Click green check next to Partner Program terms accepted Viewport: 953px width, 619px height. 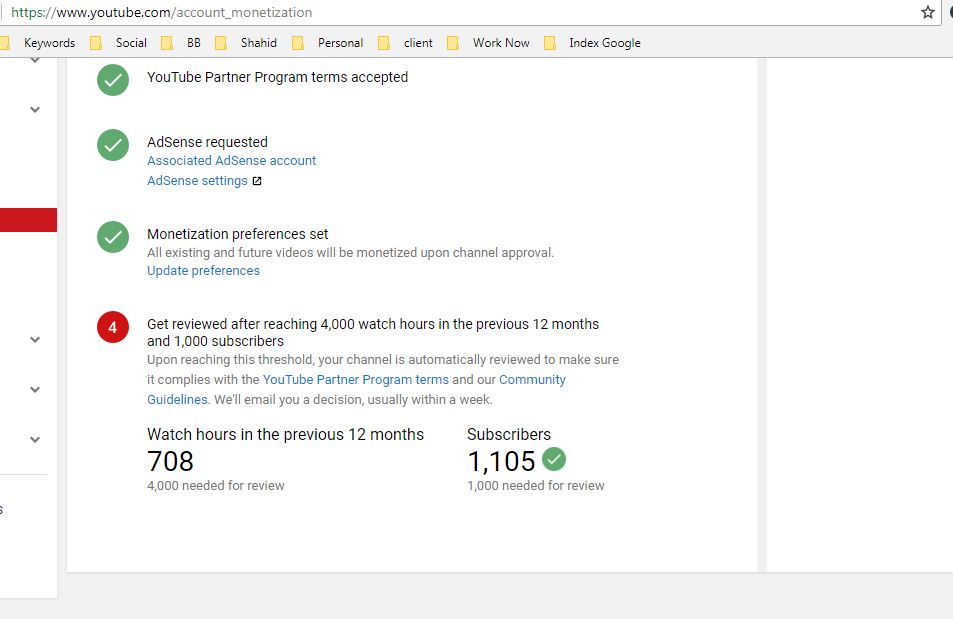113,80
